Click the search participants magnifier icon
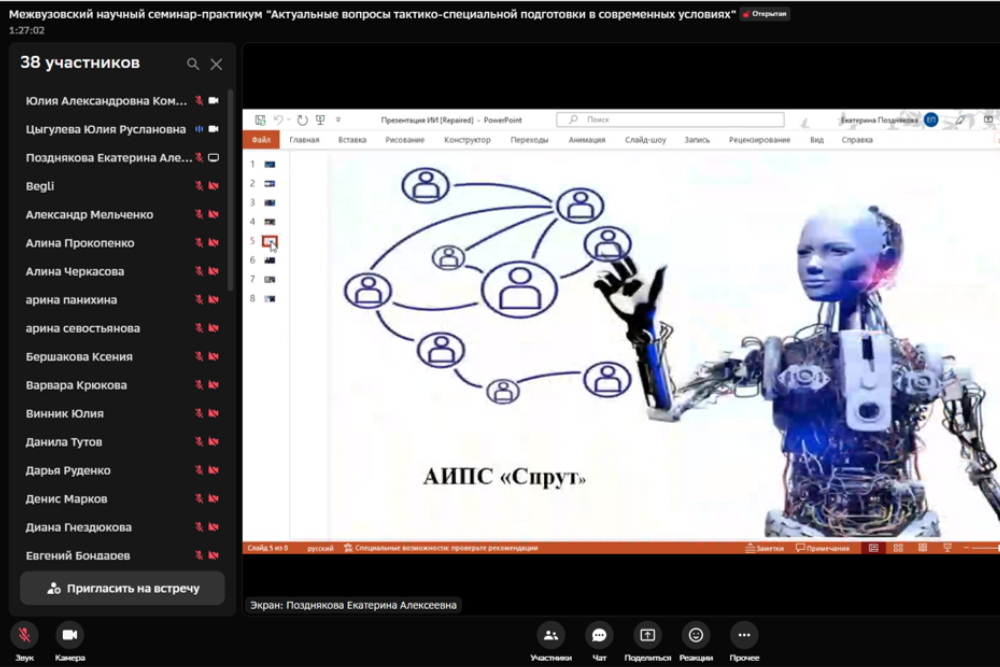 [193, 64]
